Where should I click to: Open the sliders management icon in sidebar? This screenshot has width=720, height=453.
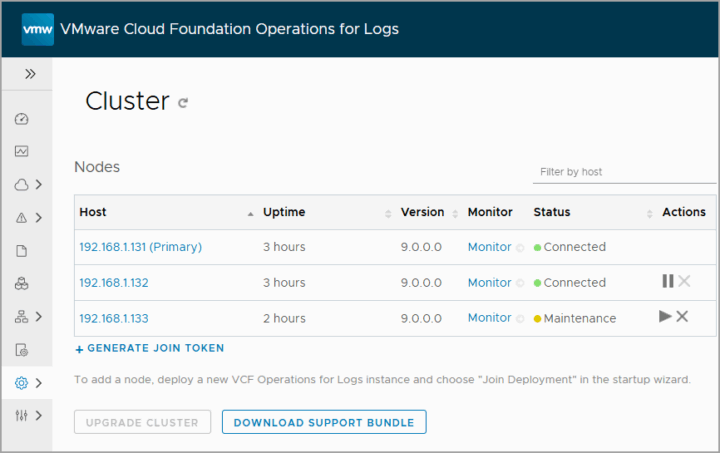(x=22, y=416)
